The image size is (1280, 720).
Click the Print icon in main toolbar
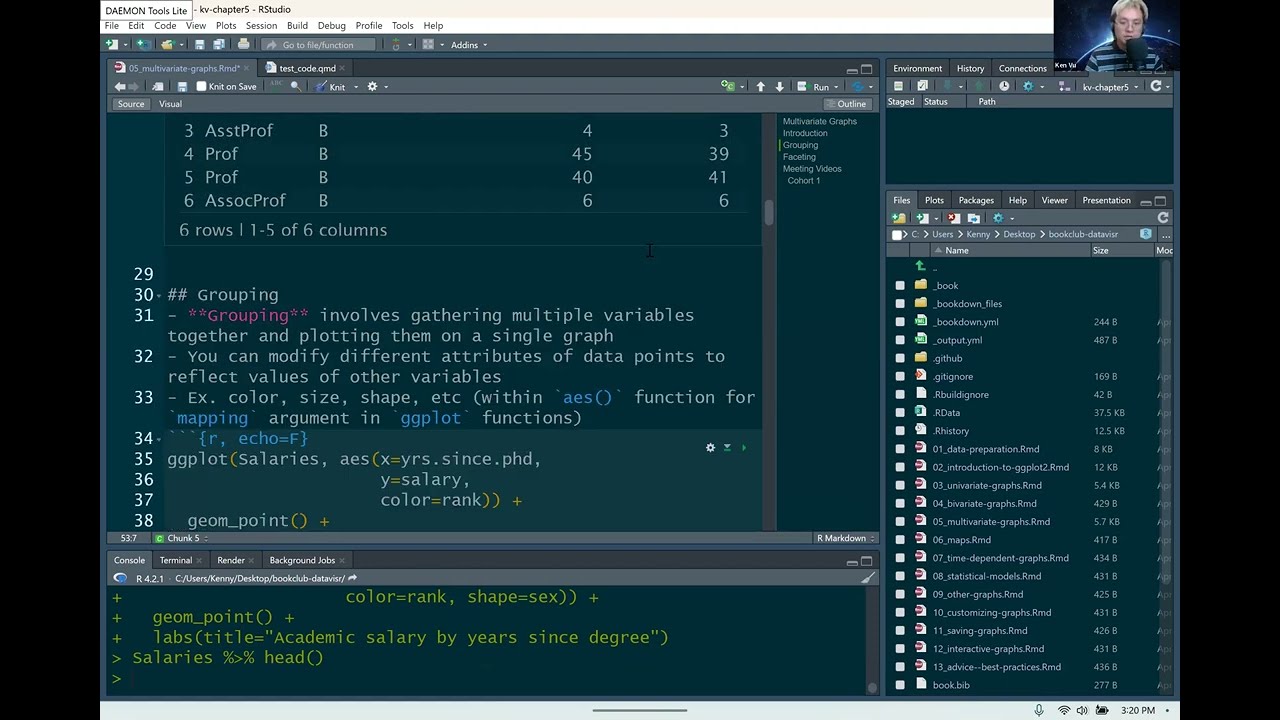click(243, 44)
